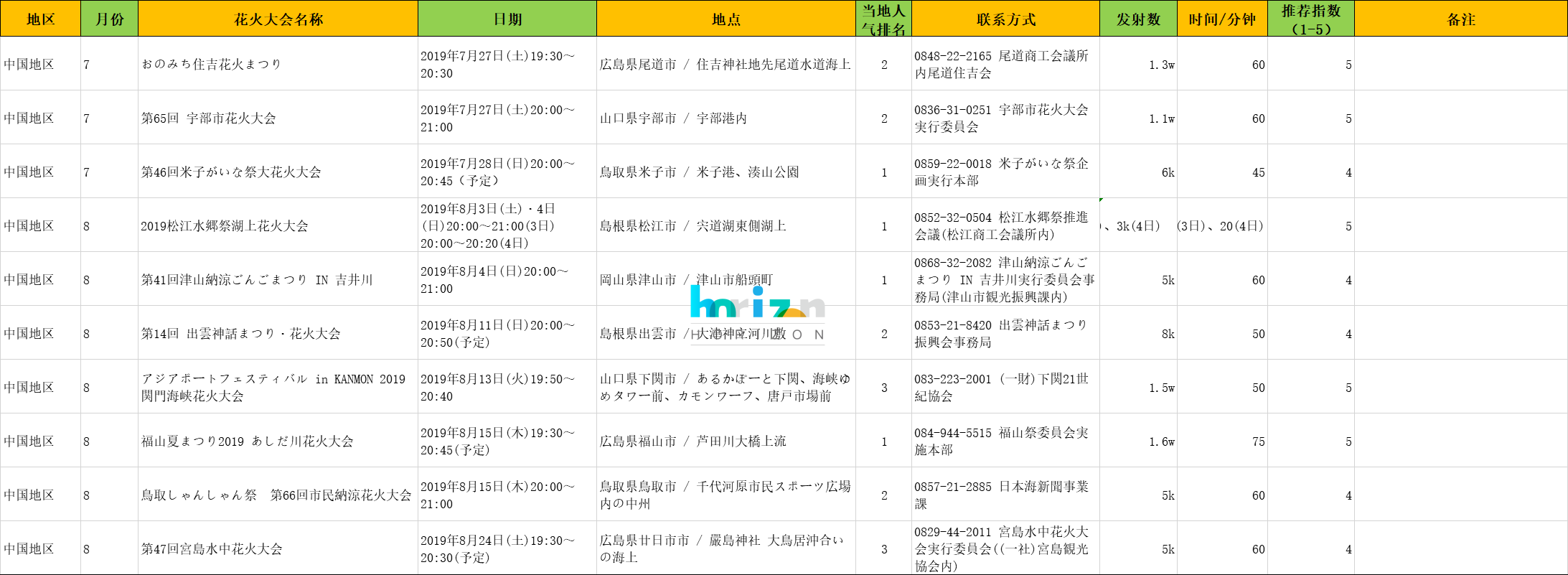Select launch count cell 1.3w
The width and height of the screenshot is (1568, 575).
tap(1138, 64)
